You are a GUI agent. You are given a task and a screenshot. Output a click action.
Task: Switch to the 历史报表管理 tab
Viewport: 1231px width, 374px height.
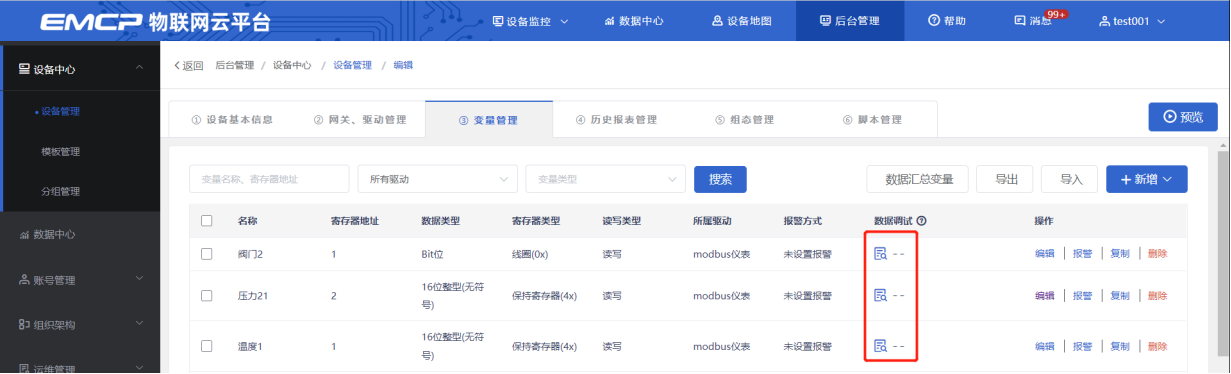[616, 120]
